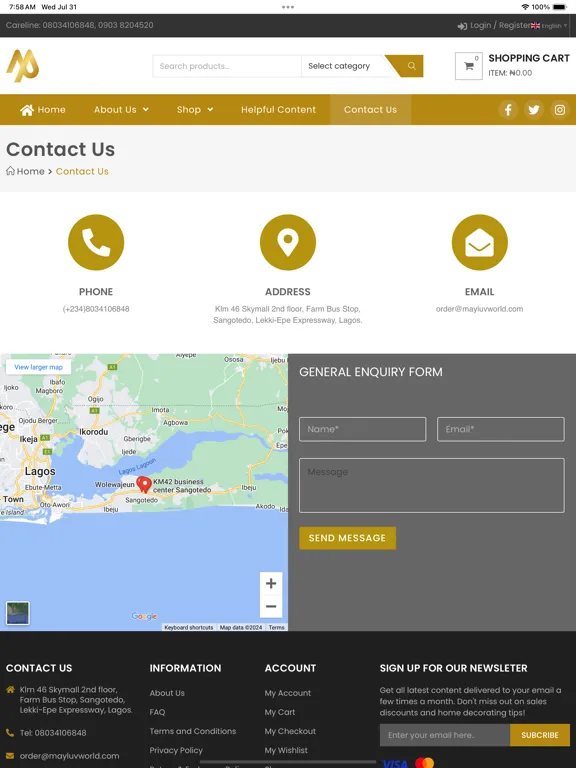This screenshot has width=576, height=768.
Task: Click SHOPPING CART heading text
Action: 529,58
